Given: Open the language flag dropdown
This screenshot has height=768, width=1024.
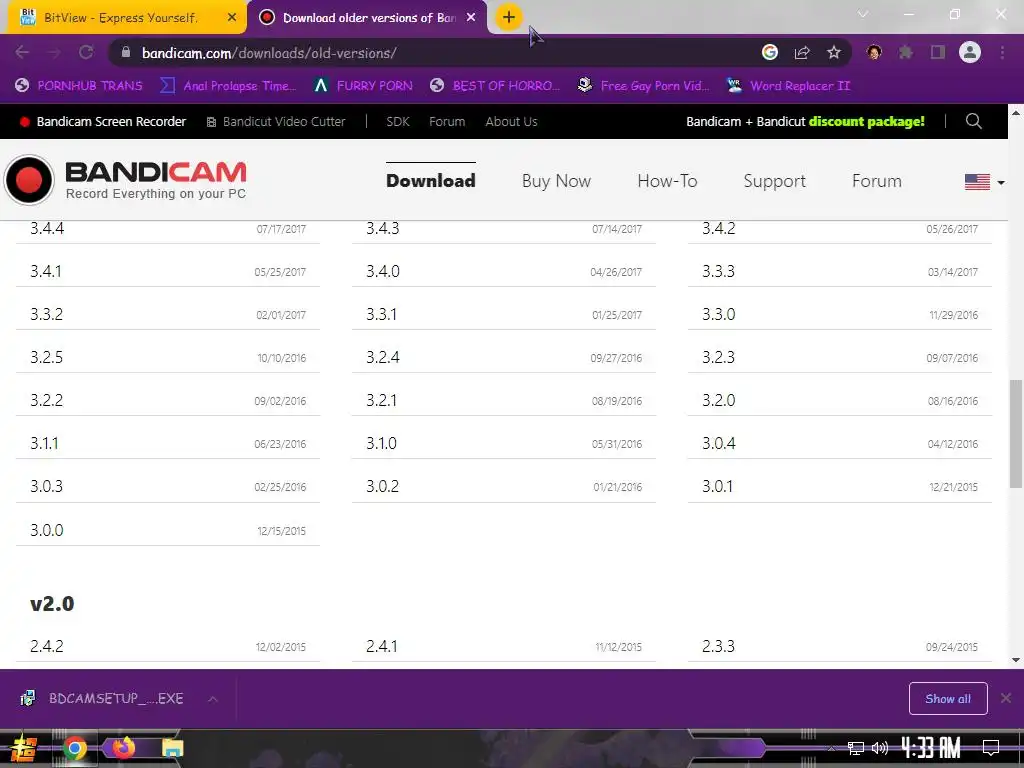Looking at the screenshot, I should (x=984, y=182).
